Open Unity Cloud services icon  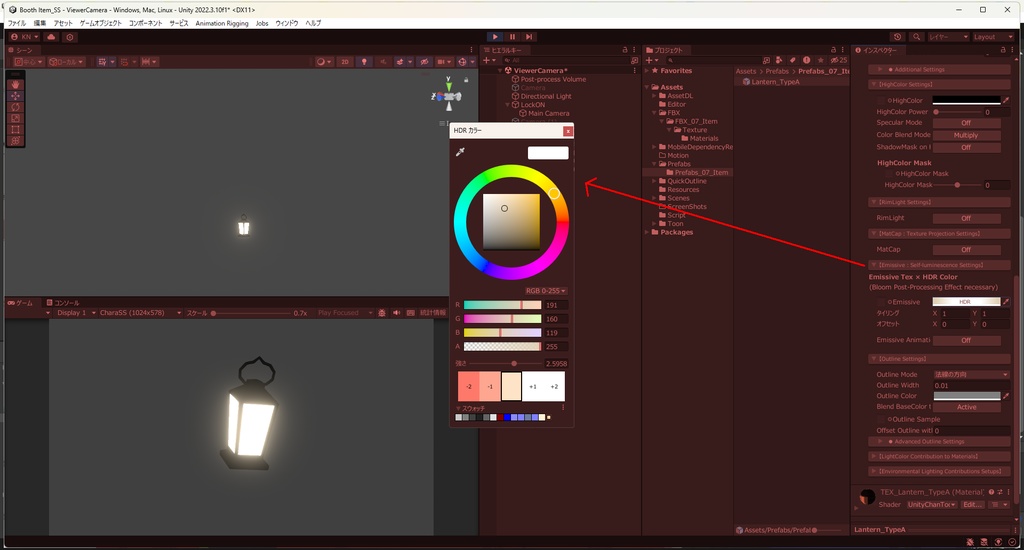(52, 37)
